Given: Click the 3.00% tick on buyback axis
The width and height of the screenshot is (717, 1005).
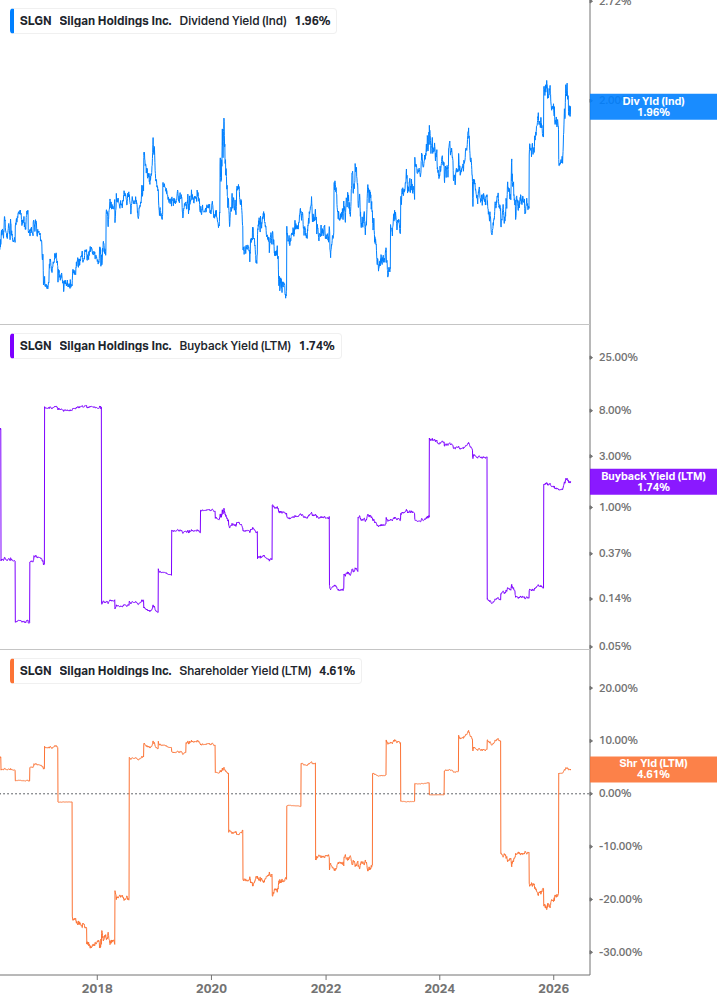Looking at the screenshot, I should click(615, 456).
